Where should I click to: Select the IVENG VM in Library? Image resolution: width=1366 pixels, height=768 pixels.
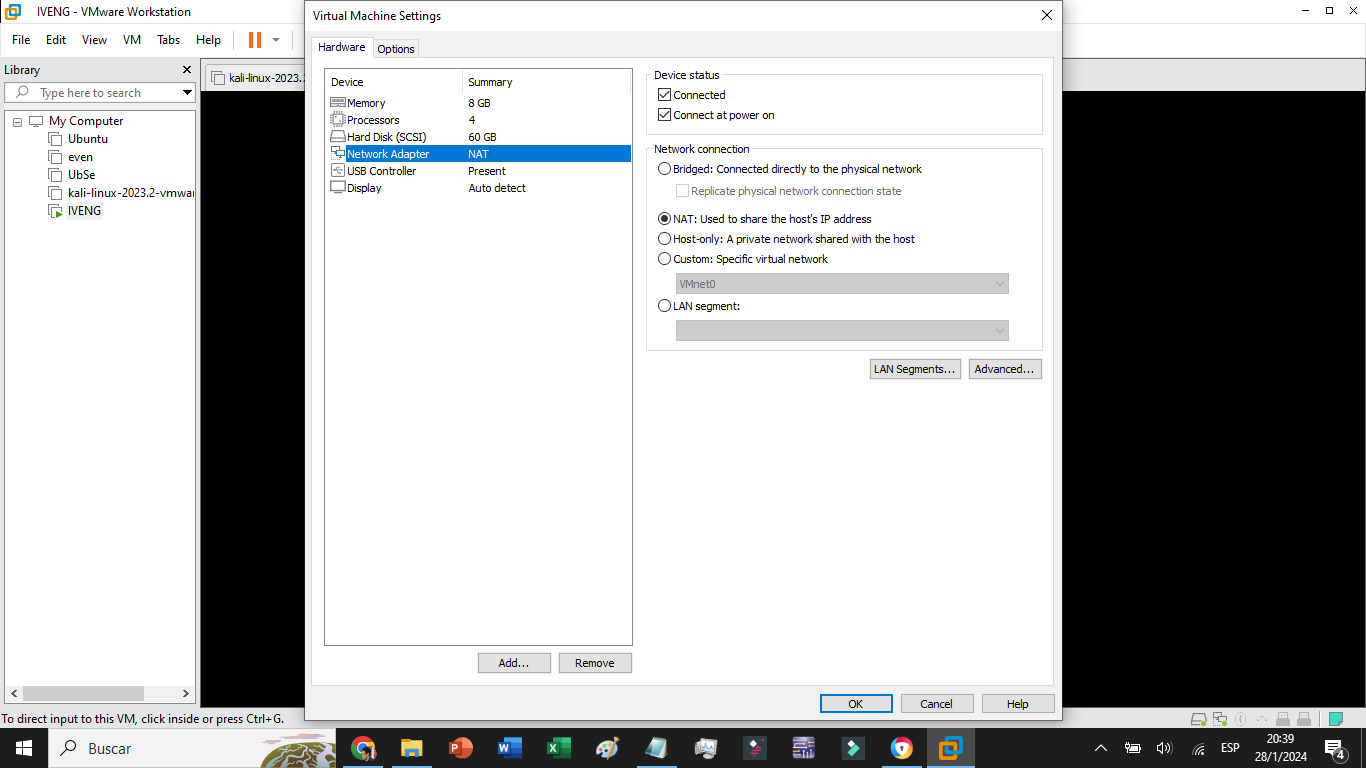(x=84, y=211)
